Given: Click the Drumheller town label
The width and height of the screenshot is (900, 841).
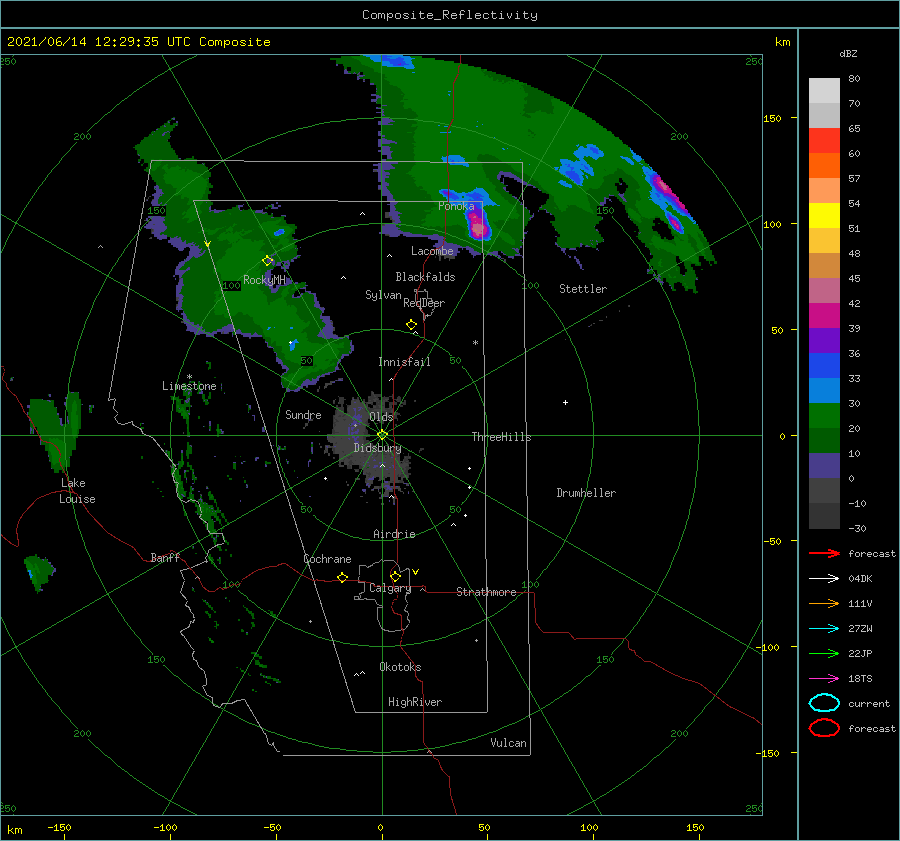Looking at the screenshot, I should (586, 493).
